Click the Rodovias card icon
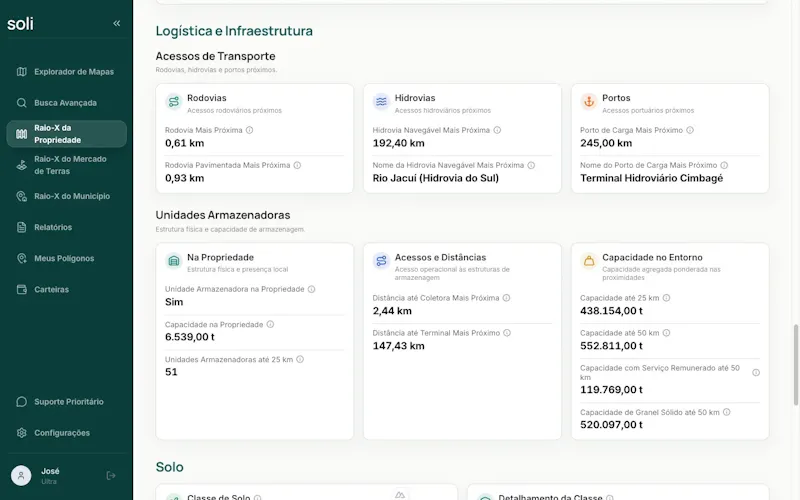 (x=173, y=102)
